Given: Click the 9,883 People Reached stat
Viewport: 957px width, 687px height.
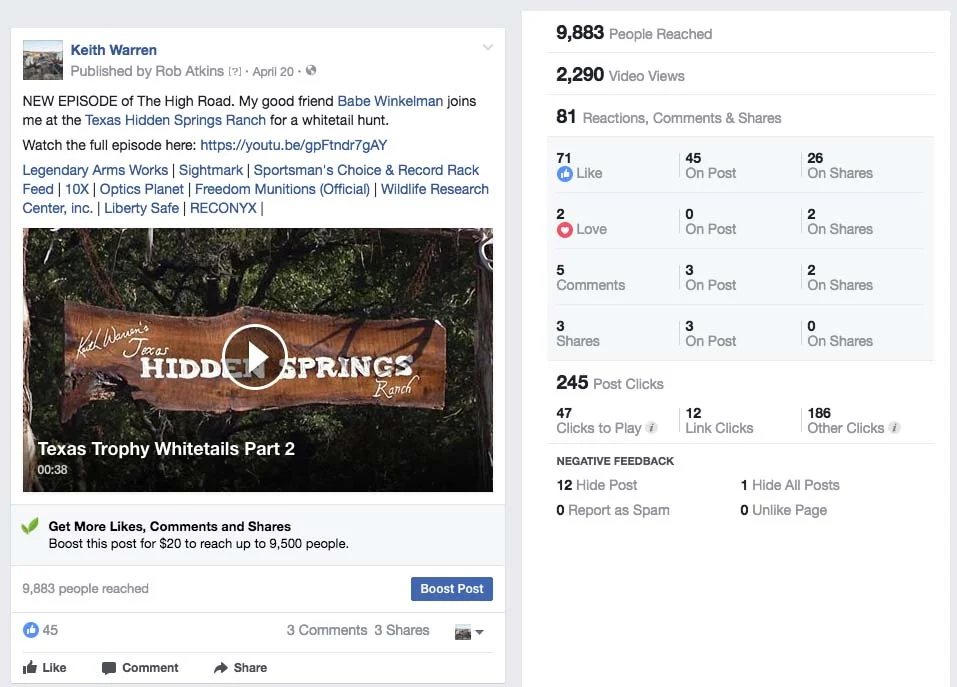Looking at the screenshot, I should (x=634, y=33).
